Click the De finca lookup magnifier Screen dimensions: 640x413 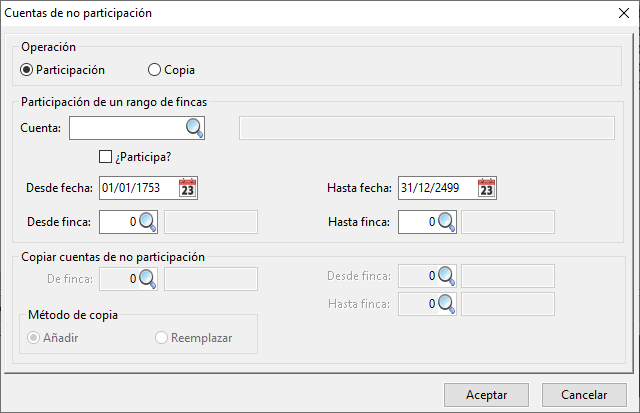click(x=148, y=278)
